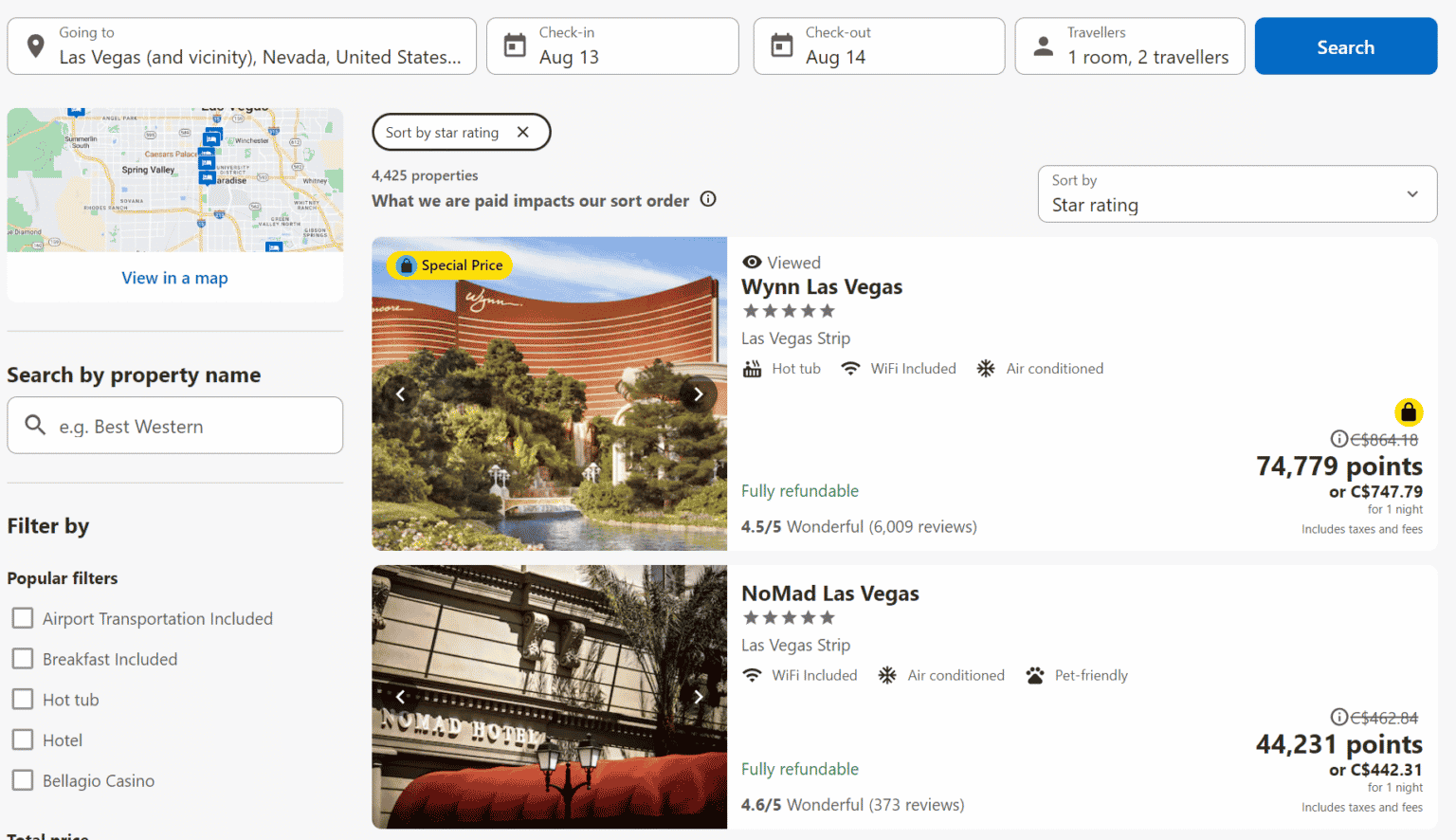Viewport: 1456px width, 840px height.
Task: Select the Check-out calendar icon
Action: 781,45
